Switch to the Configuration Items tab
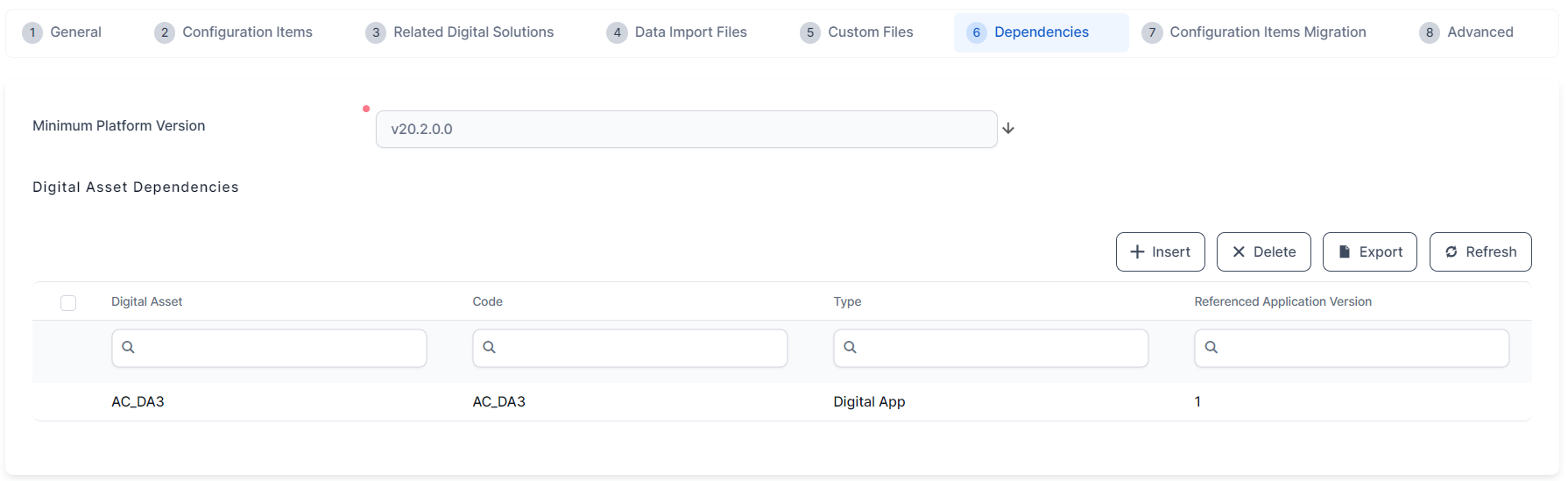1568x481 pixels. coord(247,32)
